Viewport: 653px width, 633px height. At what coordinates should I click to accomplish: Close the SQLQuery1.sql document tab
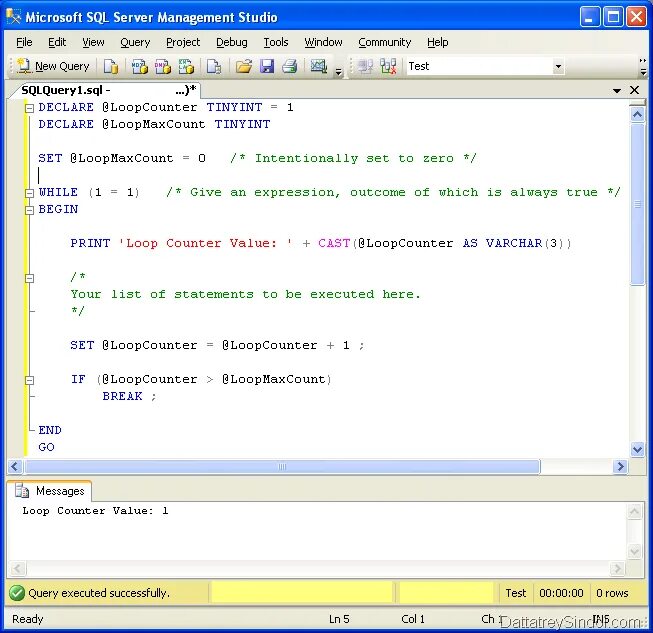coord(634,90)
